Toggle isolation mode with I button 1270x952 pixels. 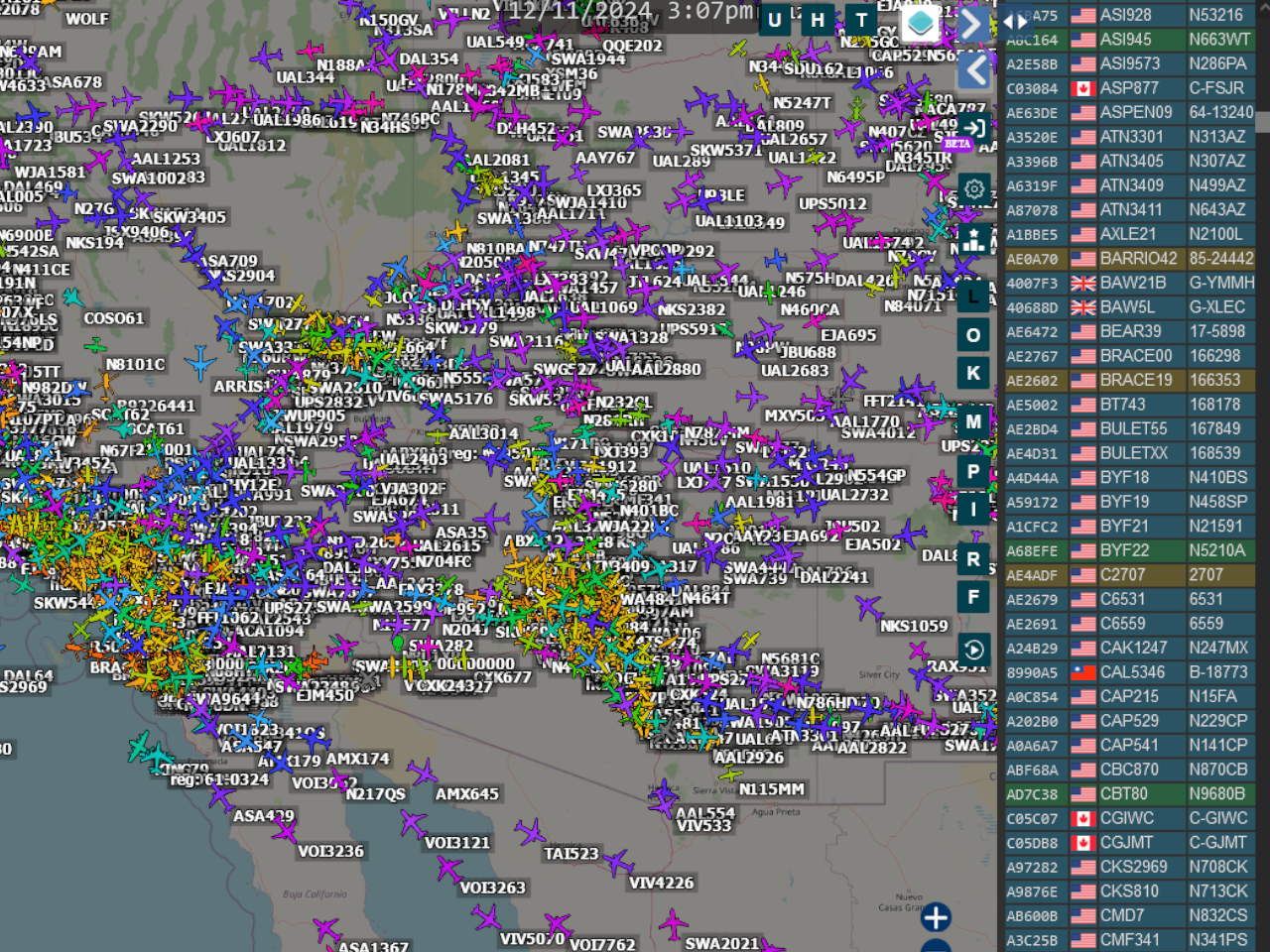pos(973,510)
